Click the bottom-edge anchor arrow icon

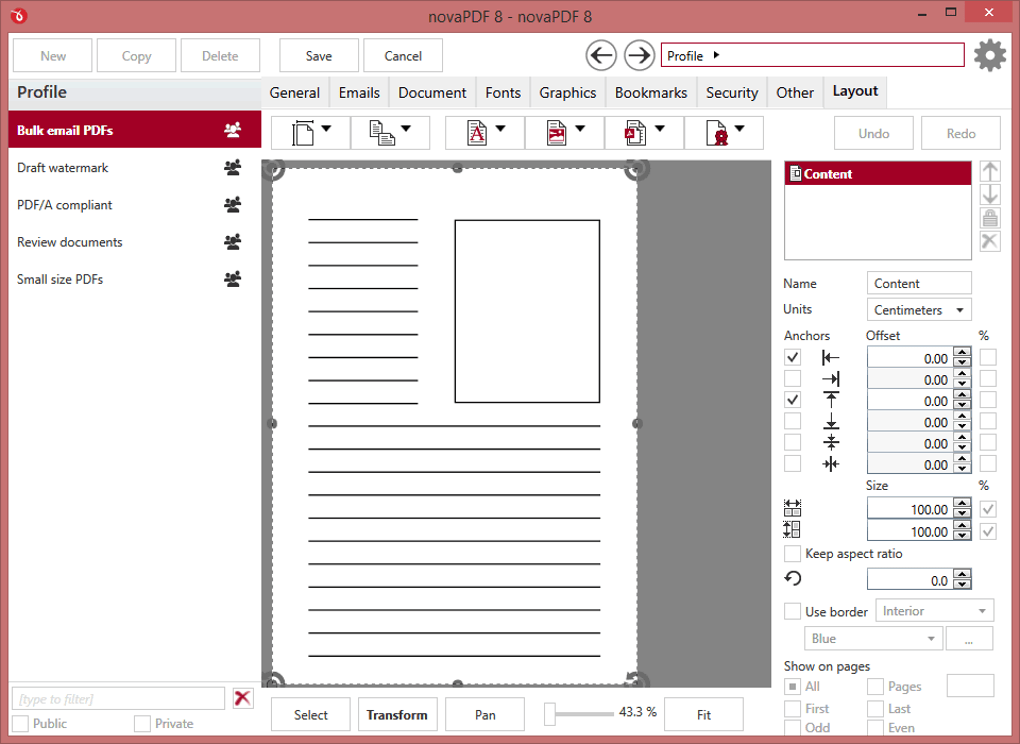(x=831, y=421)
